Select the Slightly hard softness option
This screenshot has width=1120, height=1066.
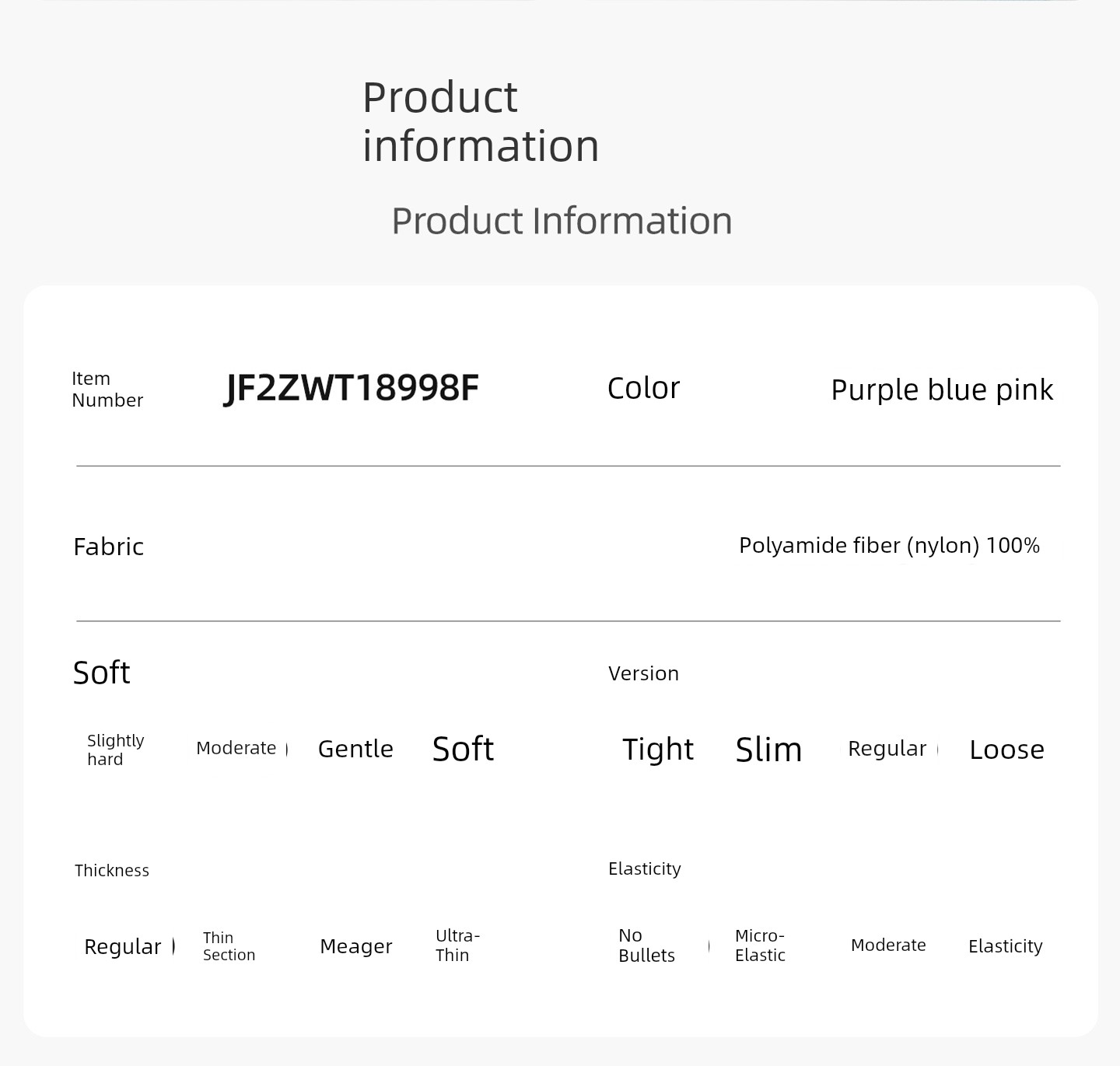[116, 750]
